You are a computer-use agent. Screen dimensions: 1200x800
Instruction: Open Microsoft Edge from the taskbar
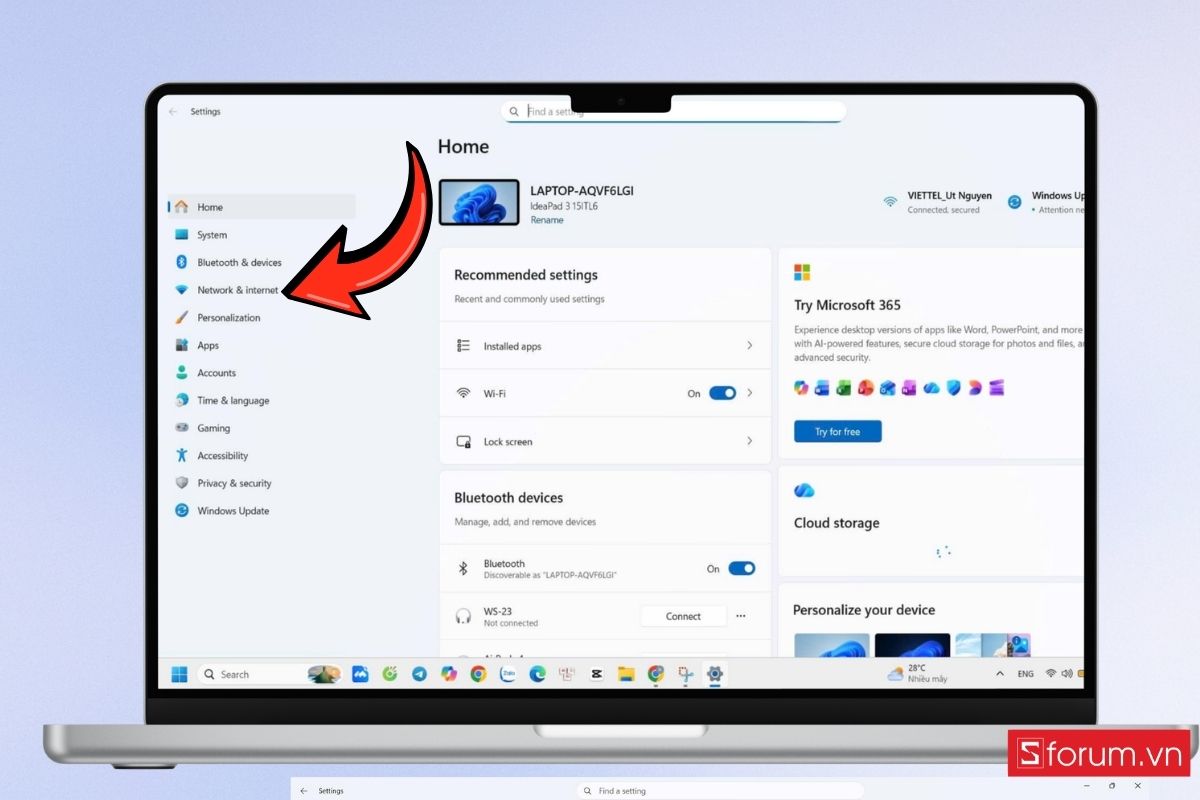pyautogui.click(x=537, y=674)
